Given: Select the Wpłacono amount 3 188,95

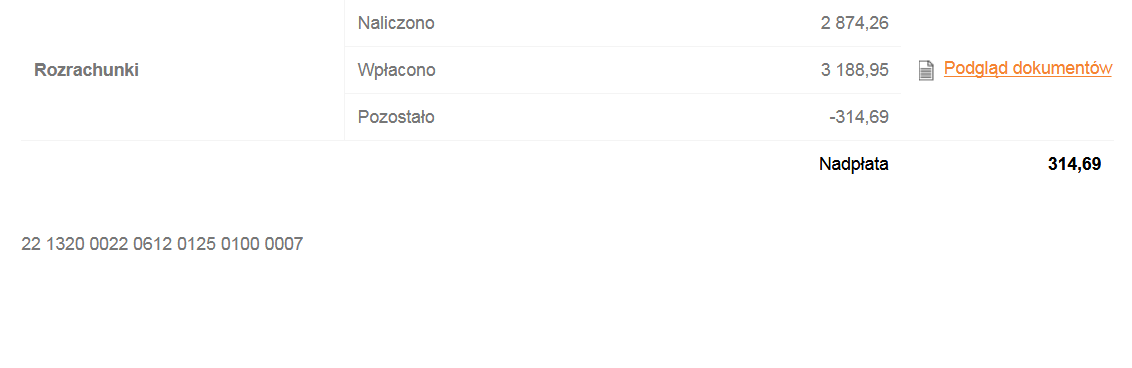Looking at the screenshot, I should [855, 70].
